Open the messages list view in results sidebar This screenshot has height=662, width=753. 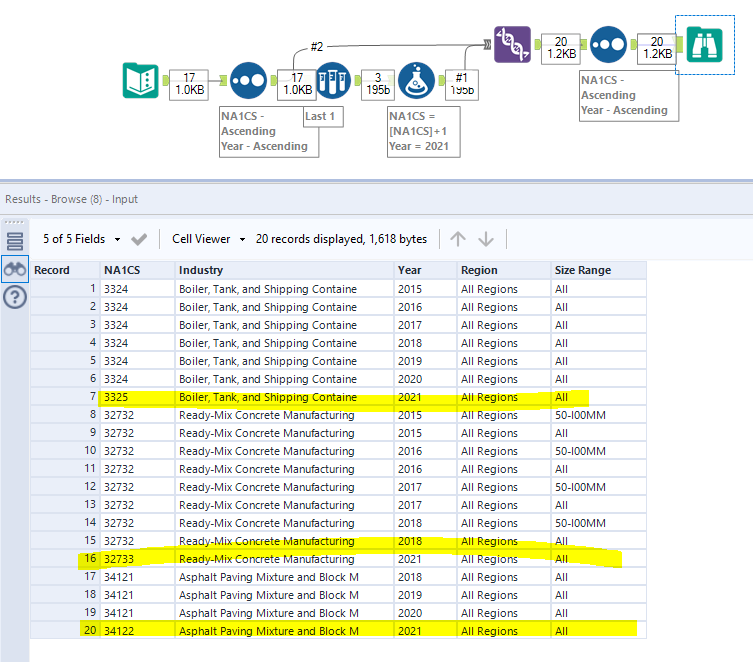[x=15, y=240]
